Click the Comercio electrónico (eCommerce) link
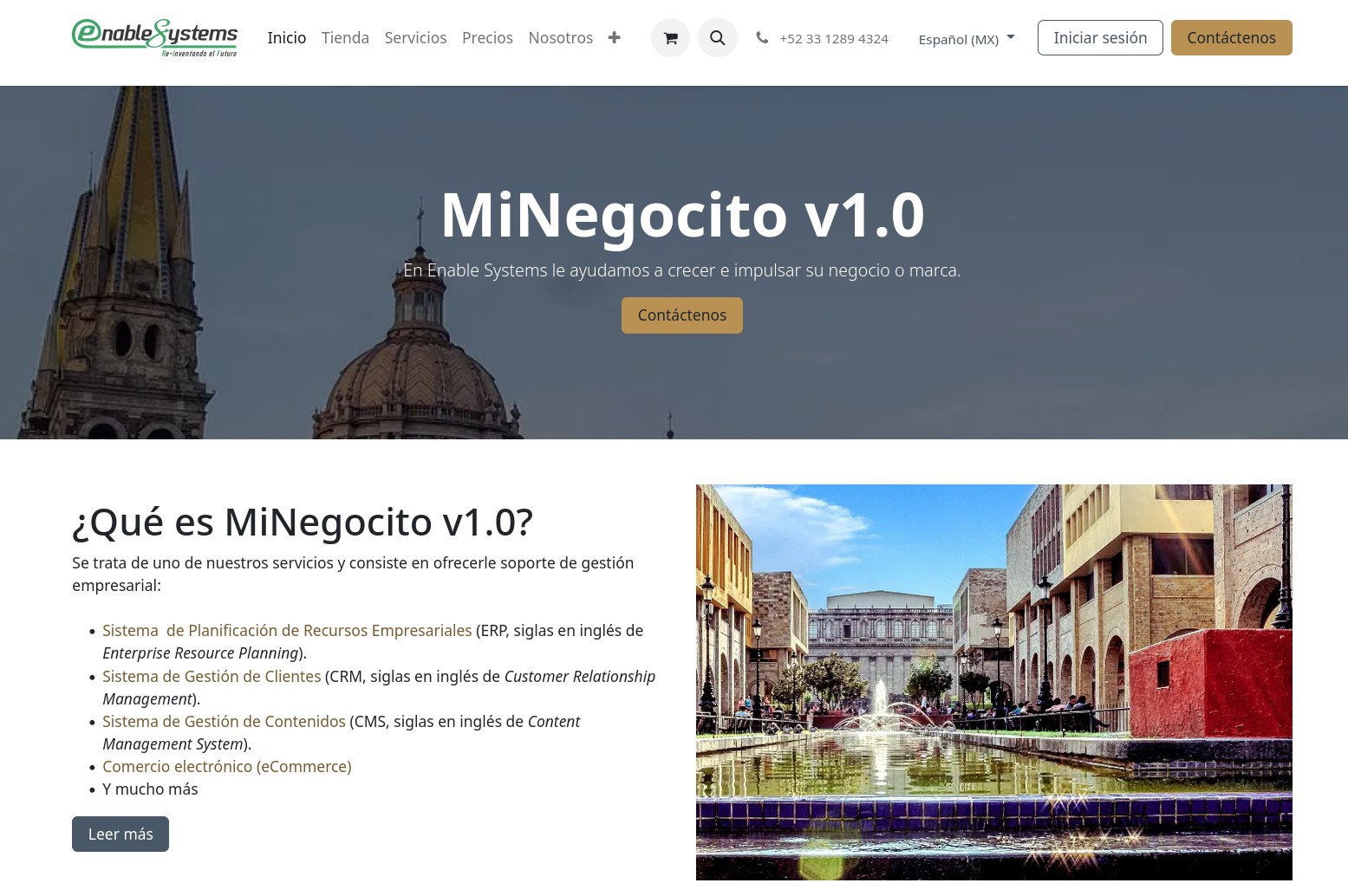The width and height of the screenshot is (1348, 896). click(226, 767)
